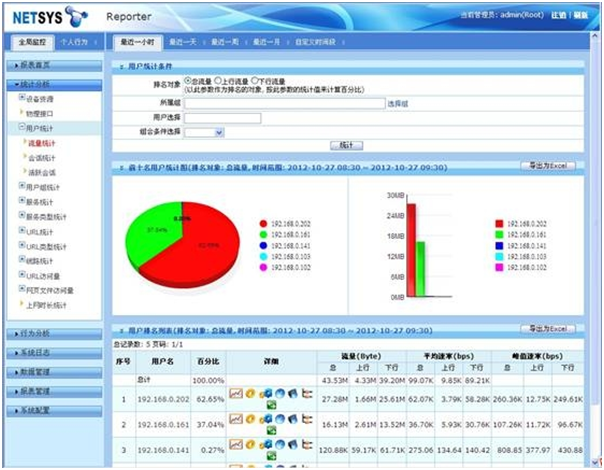Click last detail icon in 192.168.0.161 row
The width and height of the screenshot is (604, 470).
click(x=307, y=420)
